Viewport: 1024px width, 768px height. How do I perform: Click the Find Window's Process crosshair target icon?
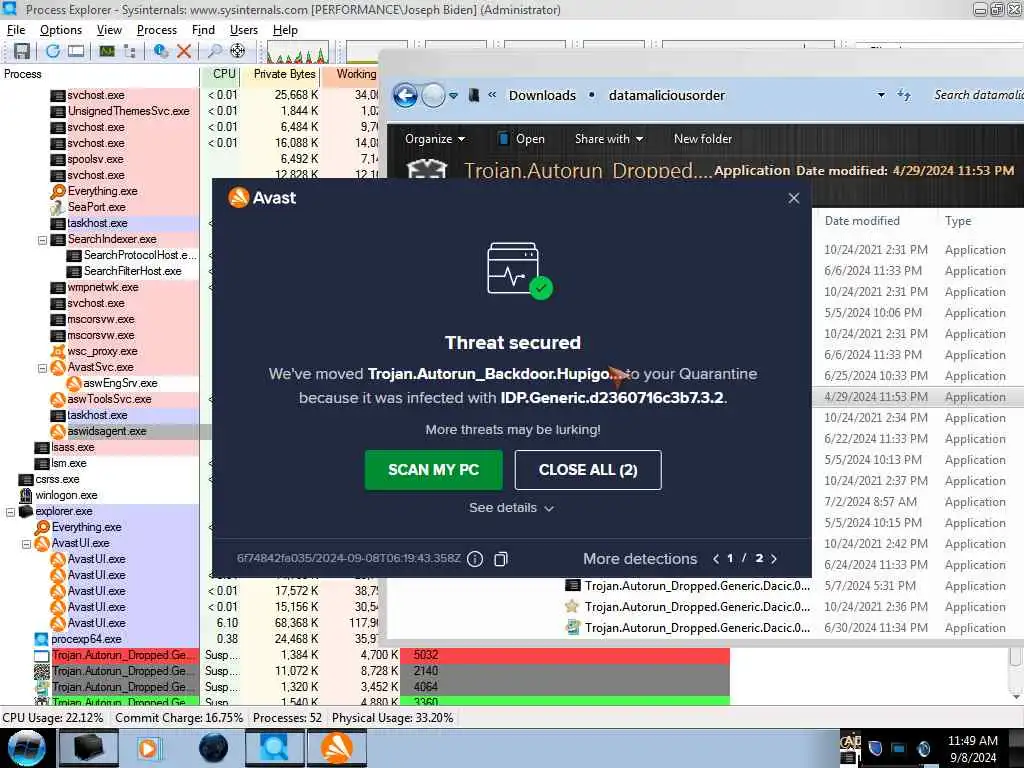click(x=238, y=51)
